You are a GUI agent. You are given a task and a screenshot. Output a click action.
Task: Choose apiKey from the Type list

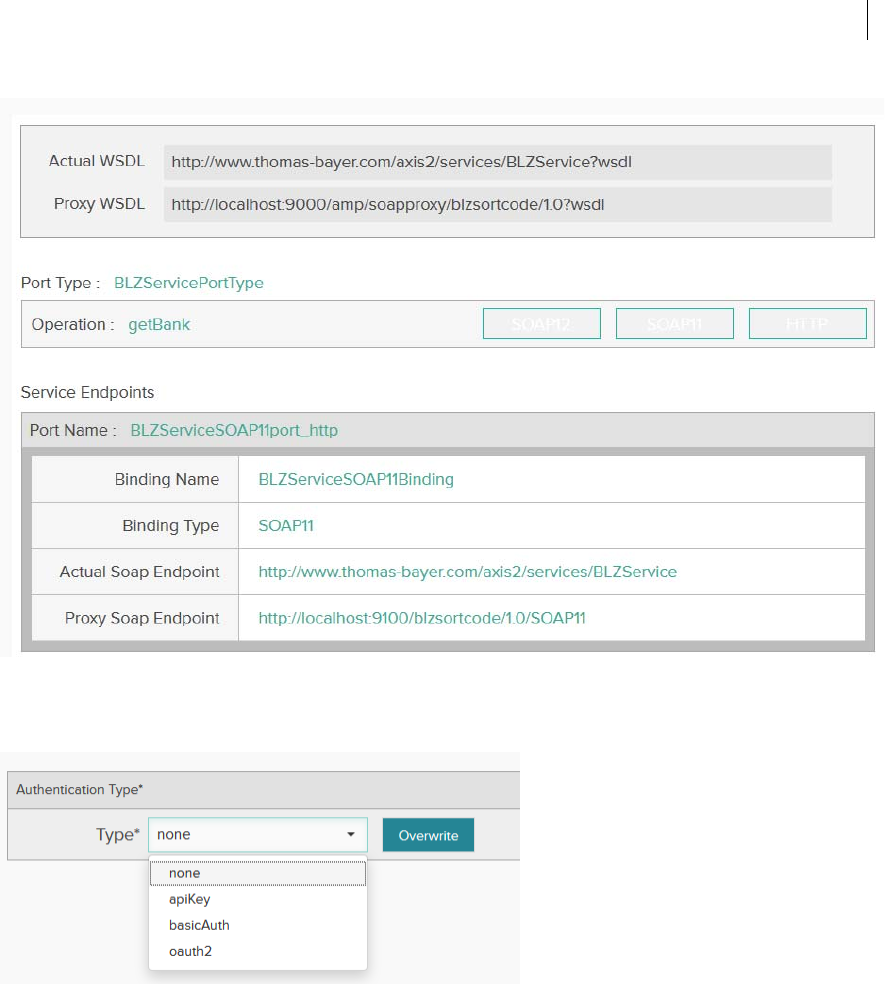click(x=190, y=899)
